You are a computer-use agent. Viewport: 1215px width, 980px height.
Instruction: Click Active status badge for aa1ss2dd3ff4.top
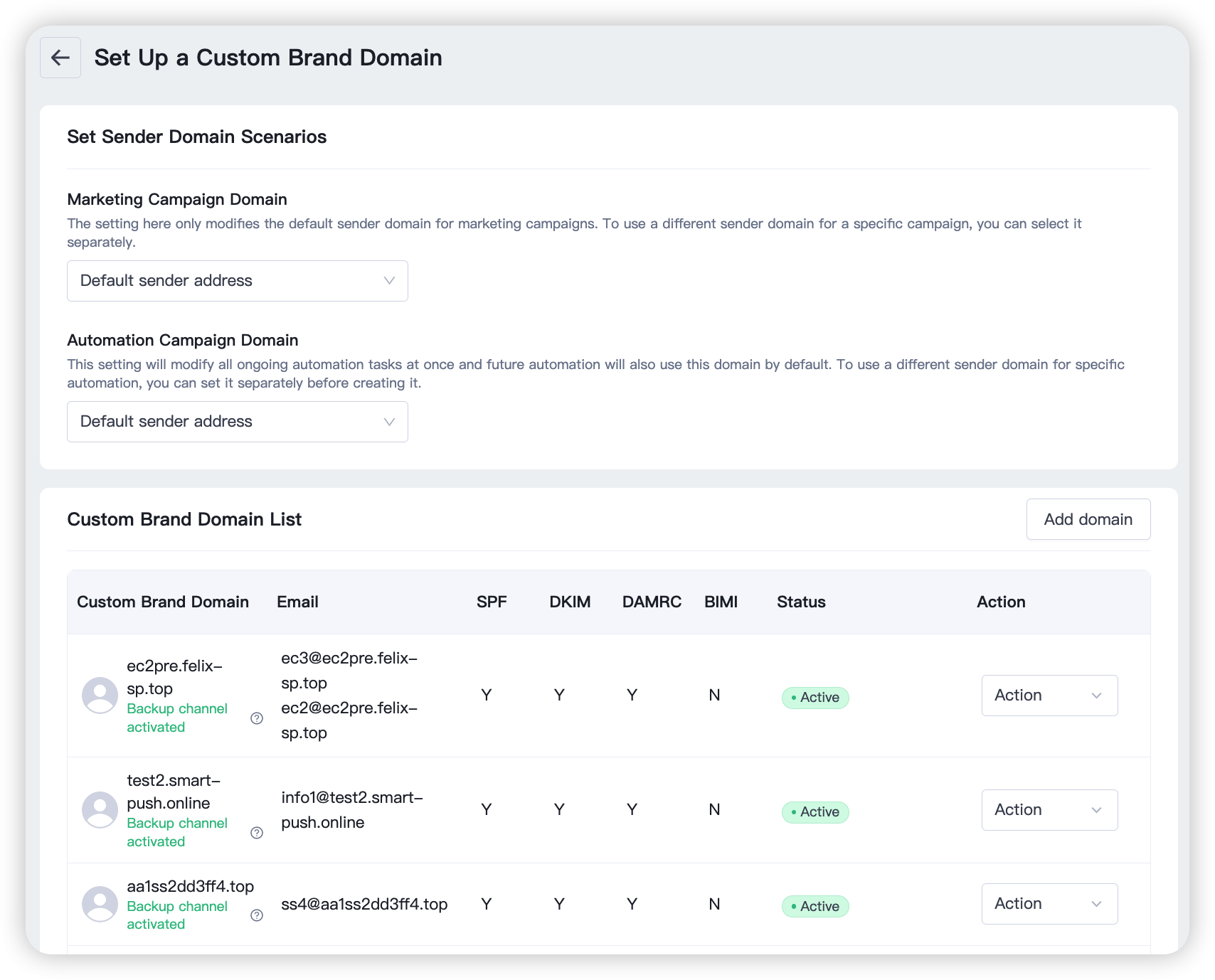(815, 907)
